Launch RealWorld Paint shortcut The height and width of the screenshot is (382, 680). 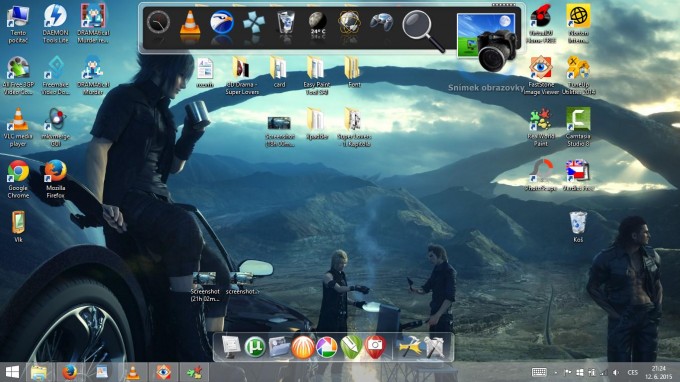(541, 127)
